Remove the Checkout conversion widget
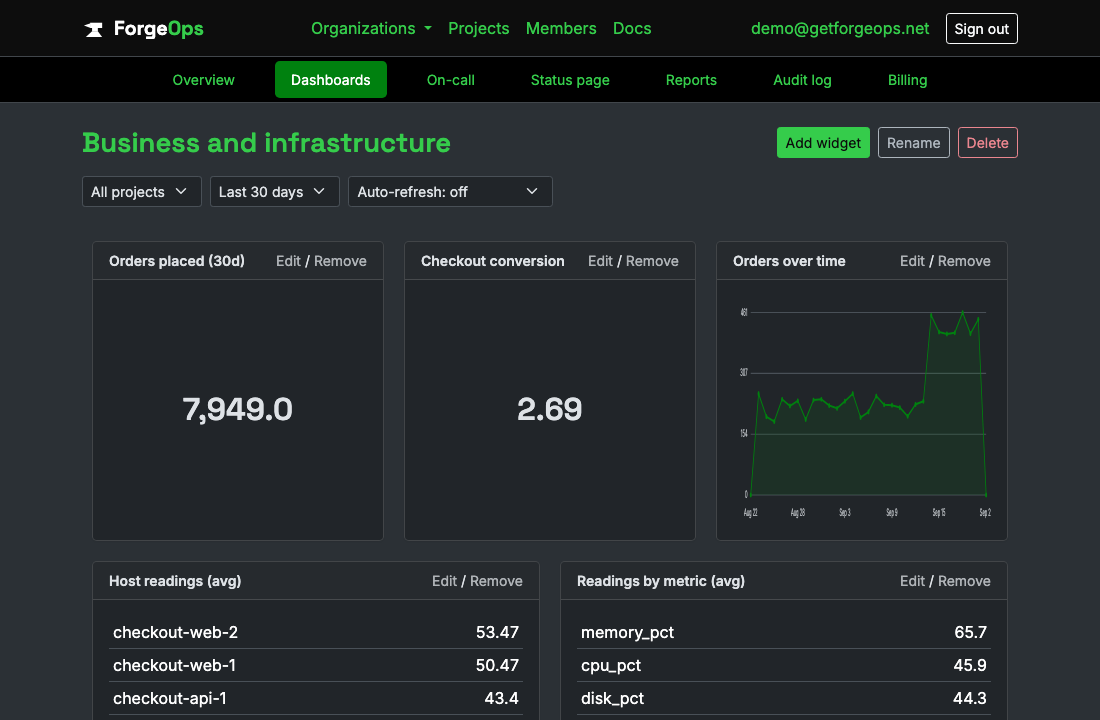This screenshot has width=1100, height=720. [652, 261]
